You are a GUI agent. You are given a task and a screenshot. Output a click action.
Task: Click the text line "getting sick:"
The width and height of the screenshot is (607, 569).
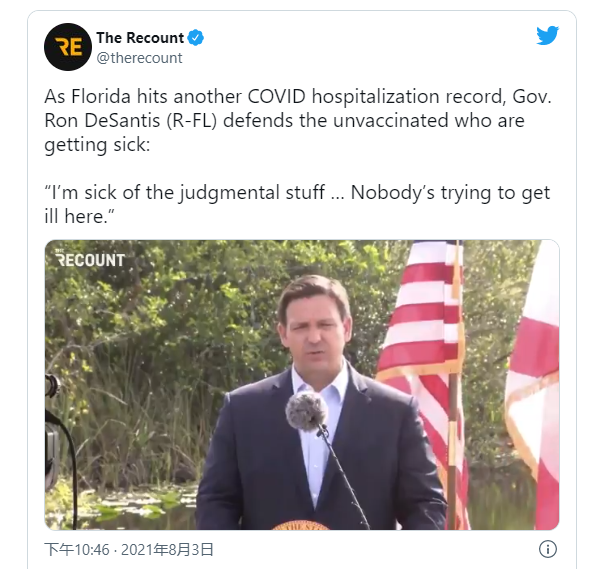(97, 145)
